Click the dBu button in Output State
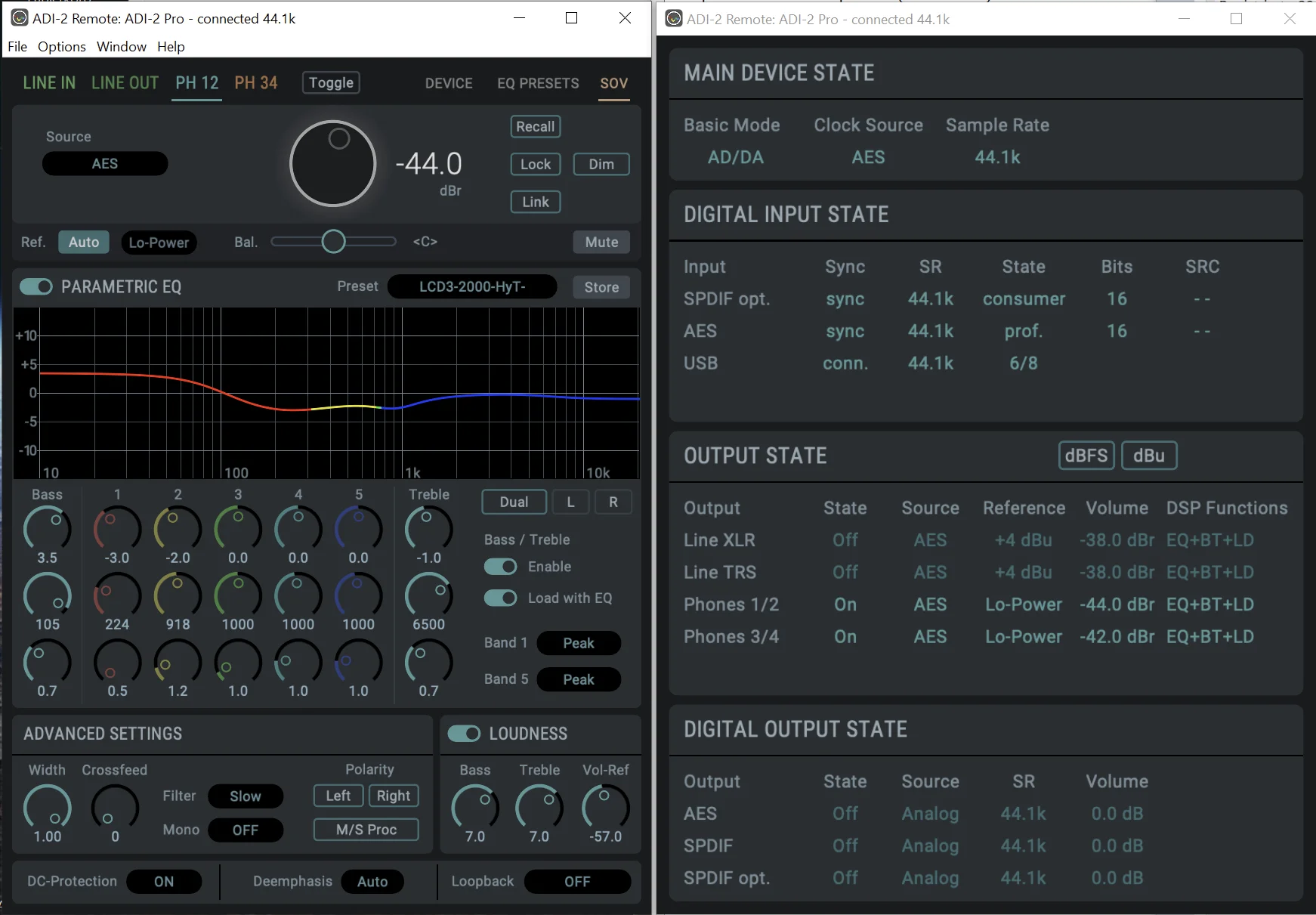Viewport: 1316px width, 915px height. tap(1149, 456)
